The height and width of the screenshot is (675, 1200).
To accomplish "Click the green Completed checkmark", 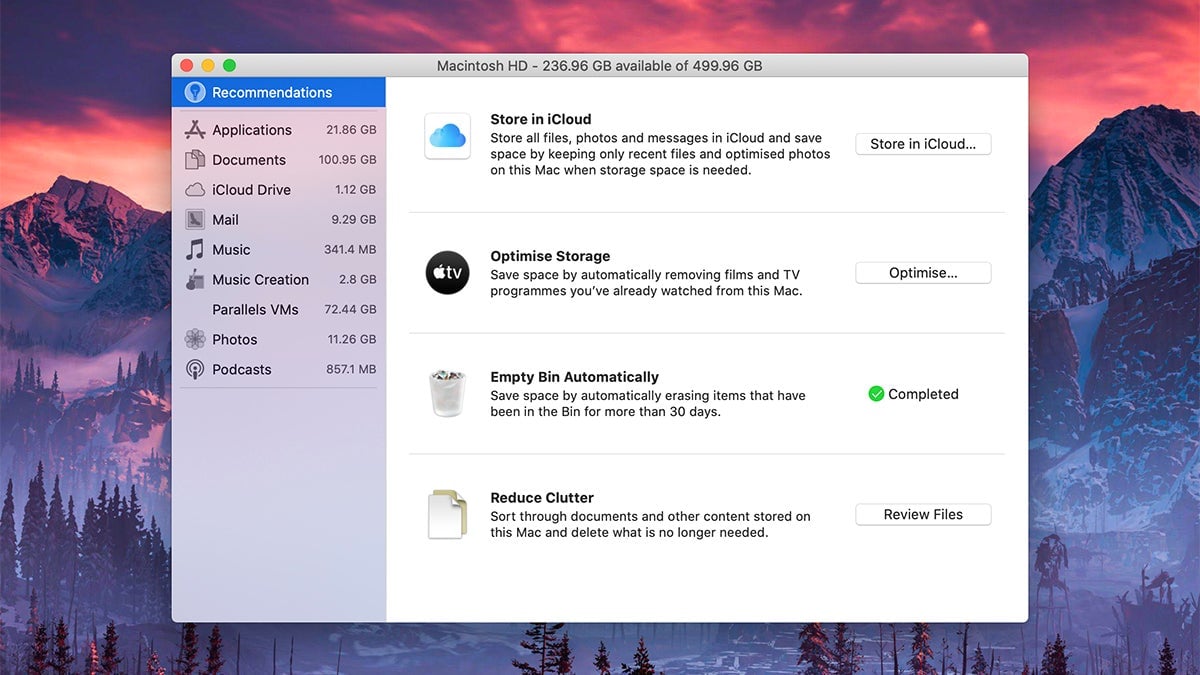I will [875, 393].
